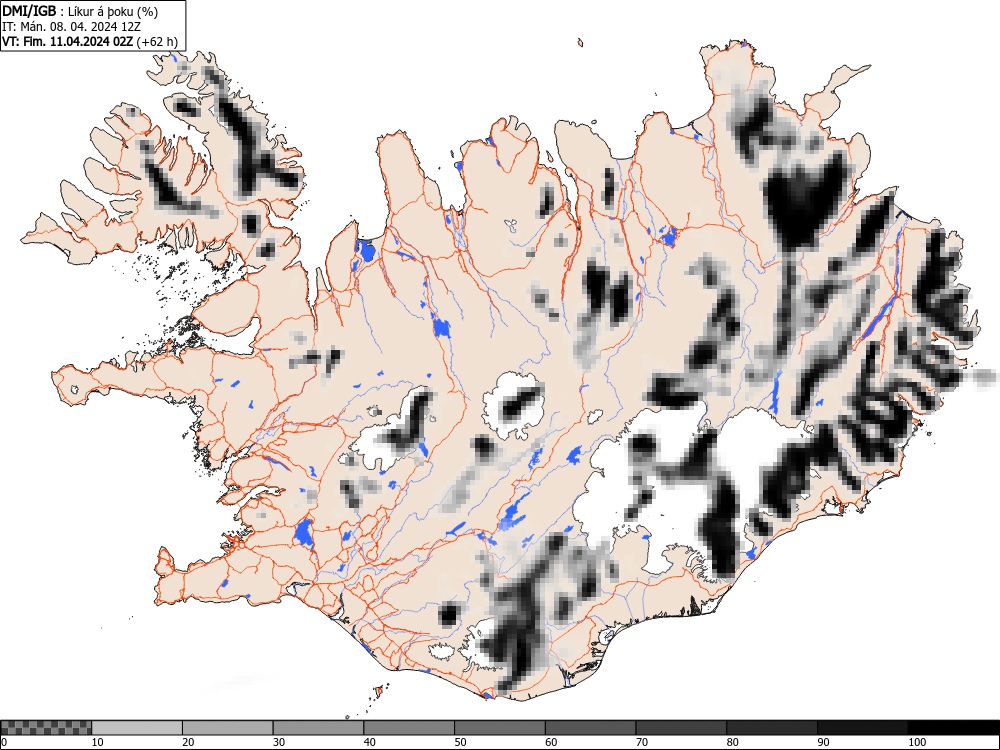Choose the 90–100 % legend color band
Screen dimensions: 1000x750
862,728
